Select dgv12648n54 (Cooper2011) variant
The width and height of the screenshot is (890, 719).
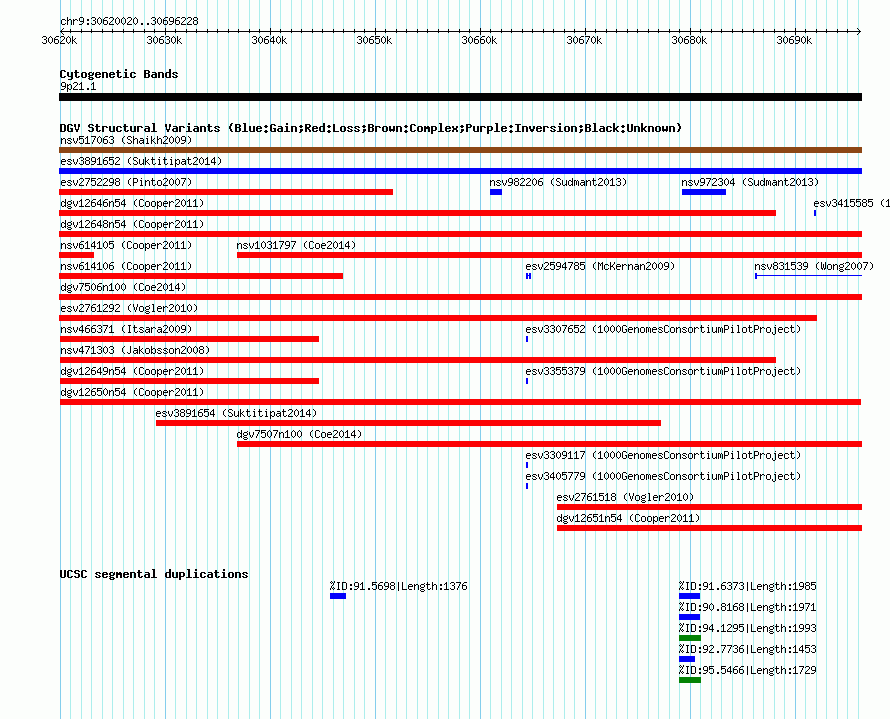coord(132,224)
